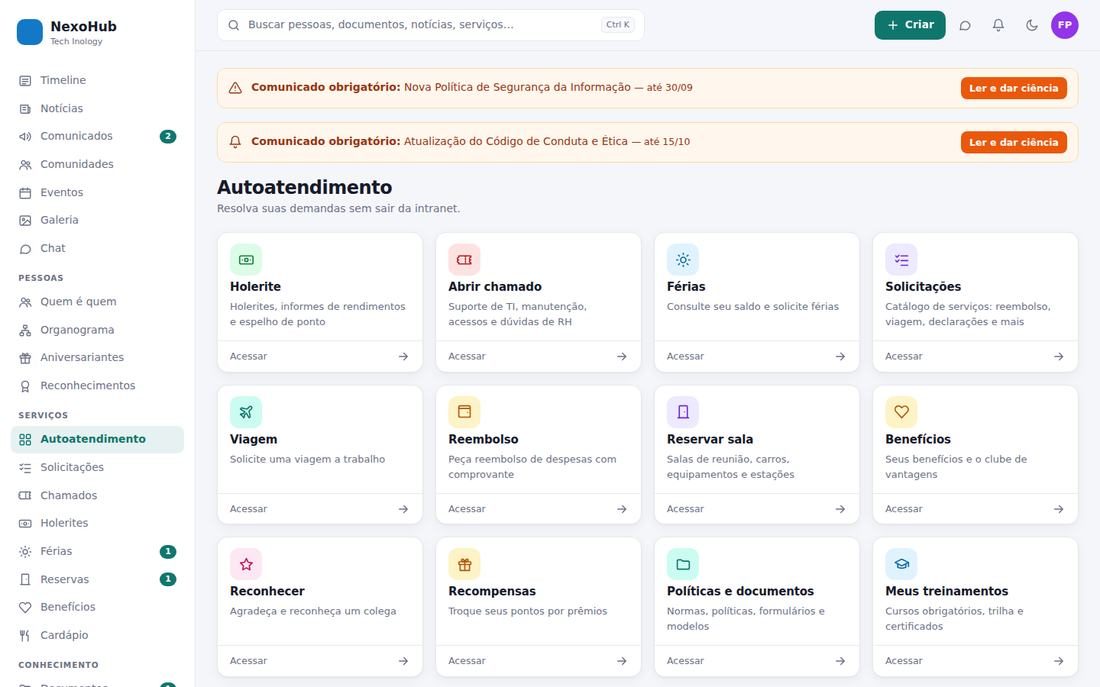
Task: Open the FP user avatar menu
Action: 1064,25
